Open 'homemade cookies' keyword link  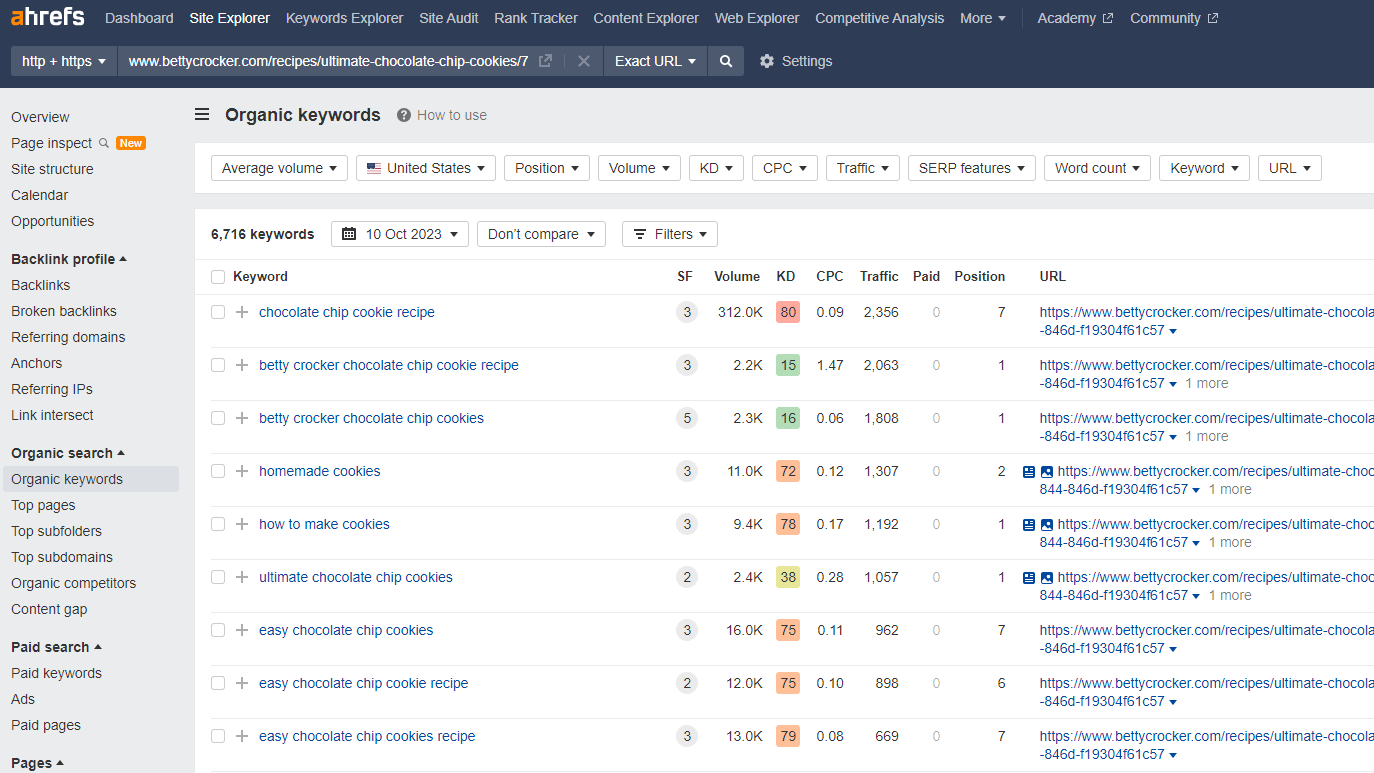(320, 471)
